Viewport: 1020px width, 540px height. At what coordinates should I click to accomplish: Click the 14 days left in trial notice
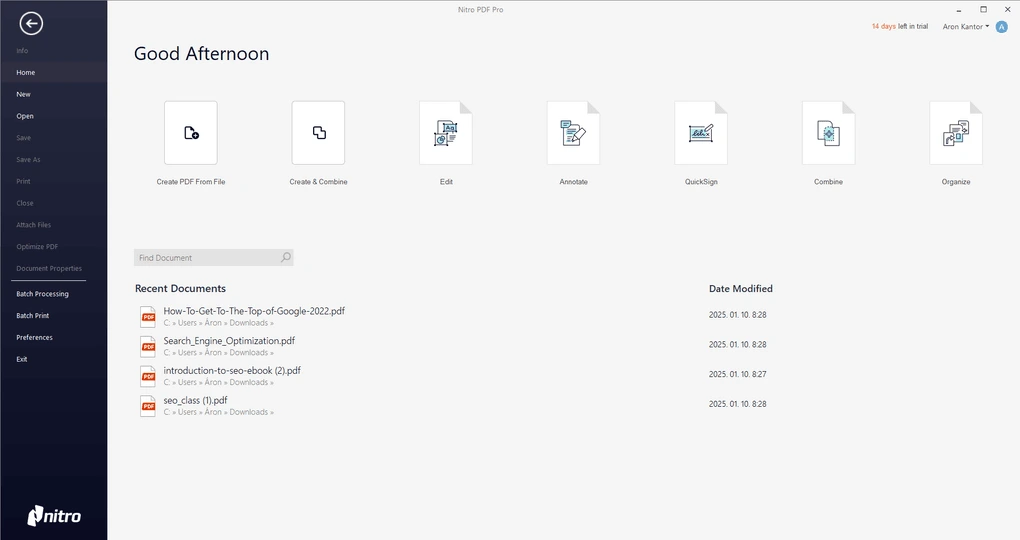900,27
